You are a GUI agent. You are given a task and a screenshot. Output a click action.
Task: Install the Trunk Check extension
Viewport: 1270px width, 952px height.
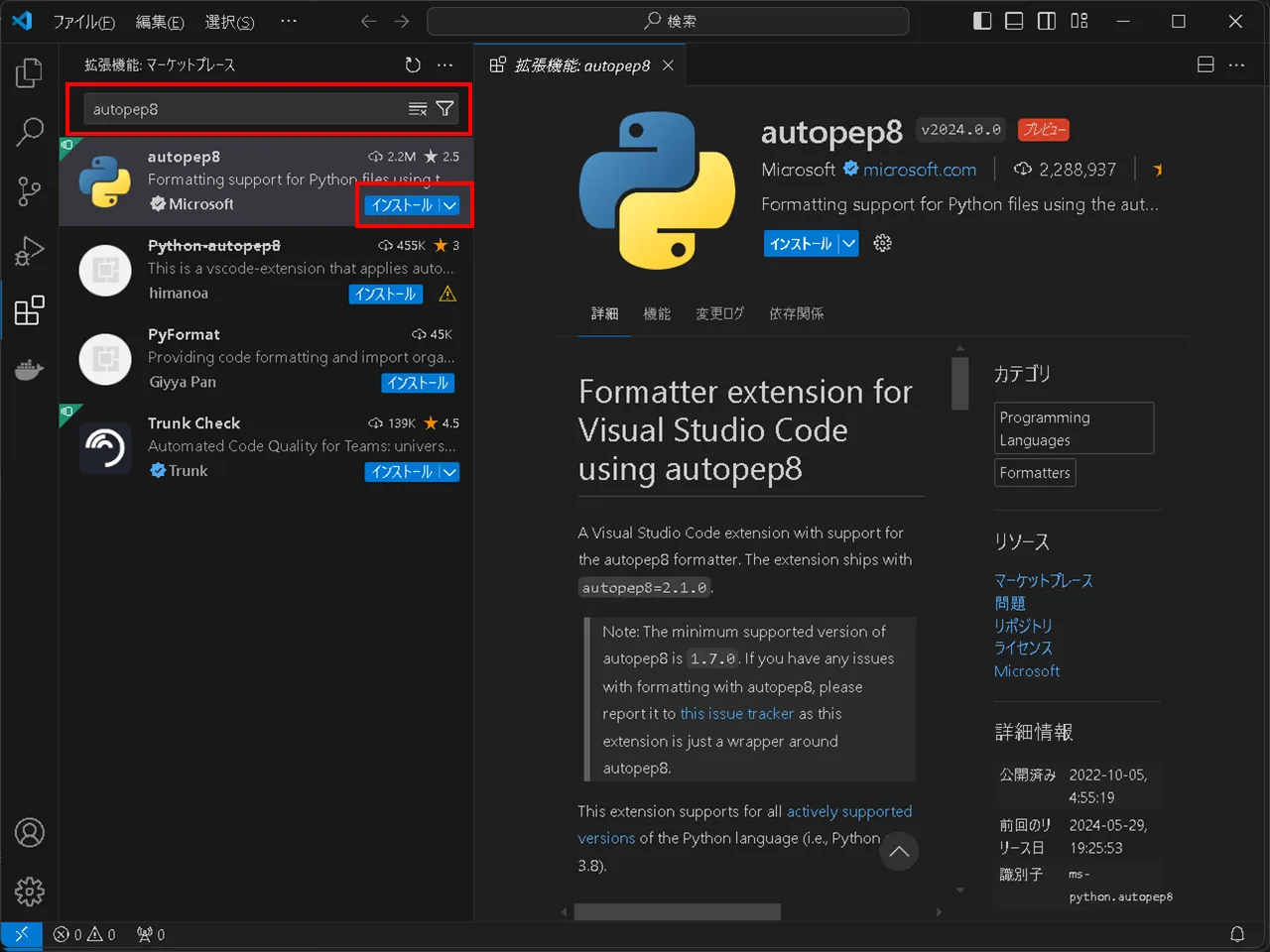(402, 472)
